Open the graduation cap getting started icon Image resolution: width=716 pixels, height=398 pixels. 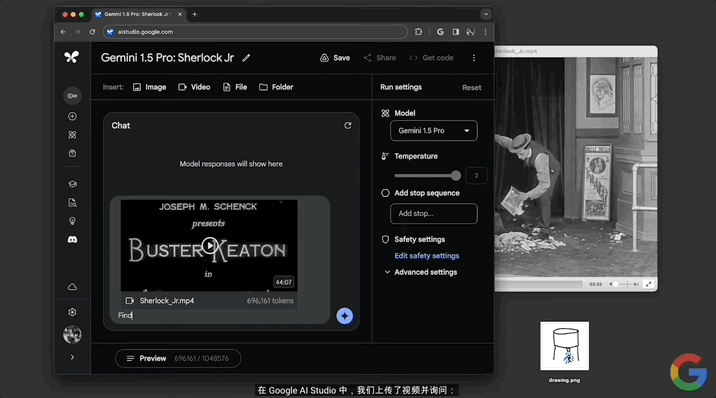[x=72, y=184]
